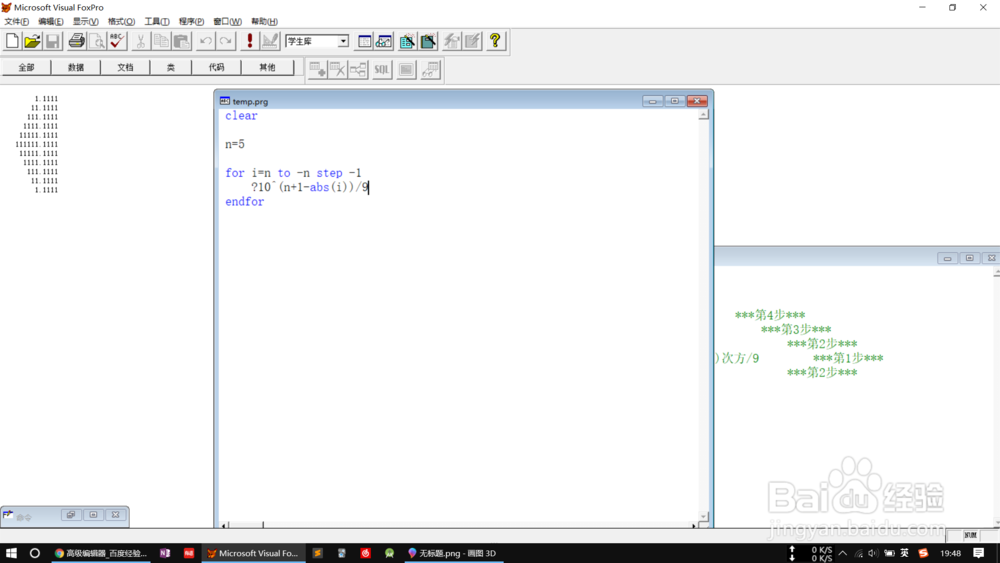Viewport: 1000px width, 563px height.
Task: Switch to 其他 project tab
Action: tap(267, 68)
